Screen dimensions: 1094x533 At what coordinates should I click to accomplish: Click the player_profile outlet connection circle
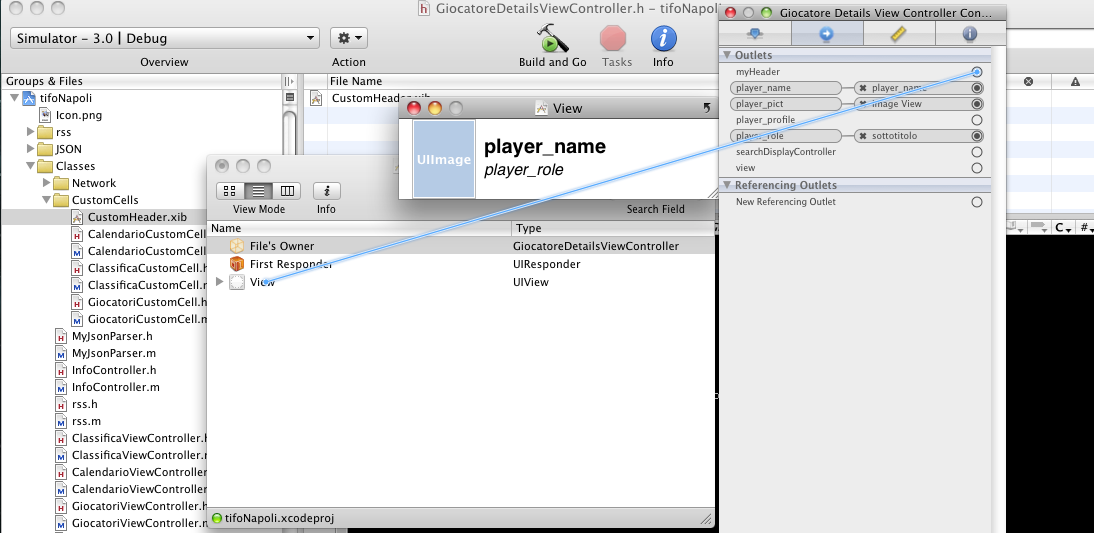click(977, 120)
